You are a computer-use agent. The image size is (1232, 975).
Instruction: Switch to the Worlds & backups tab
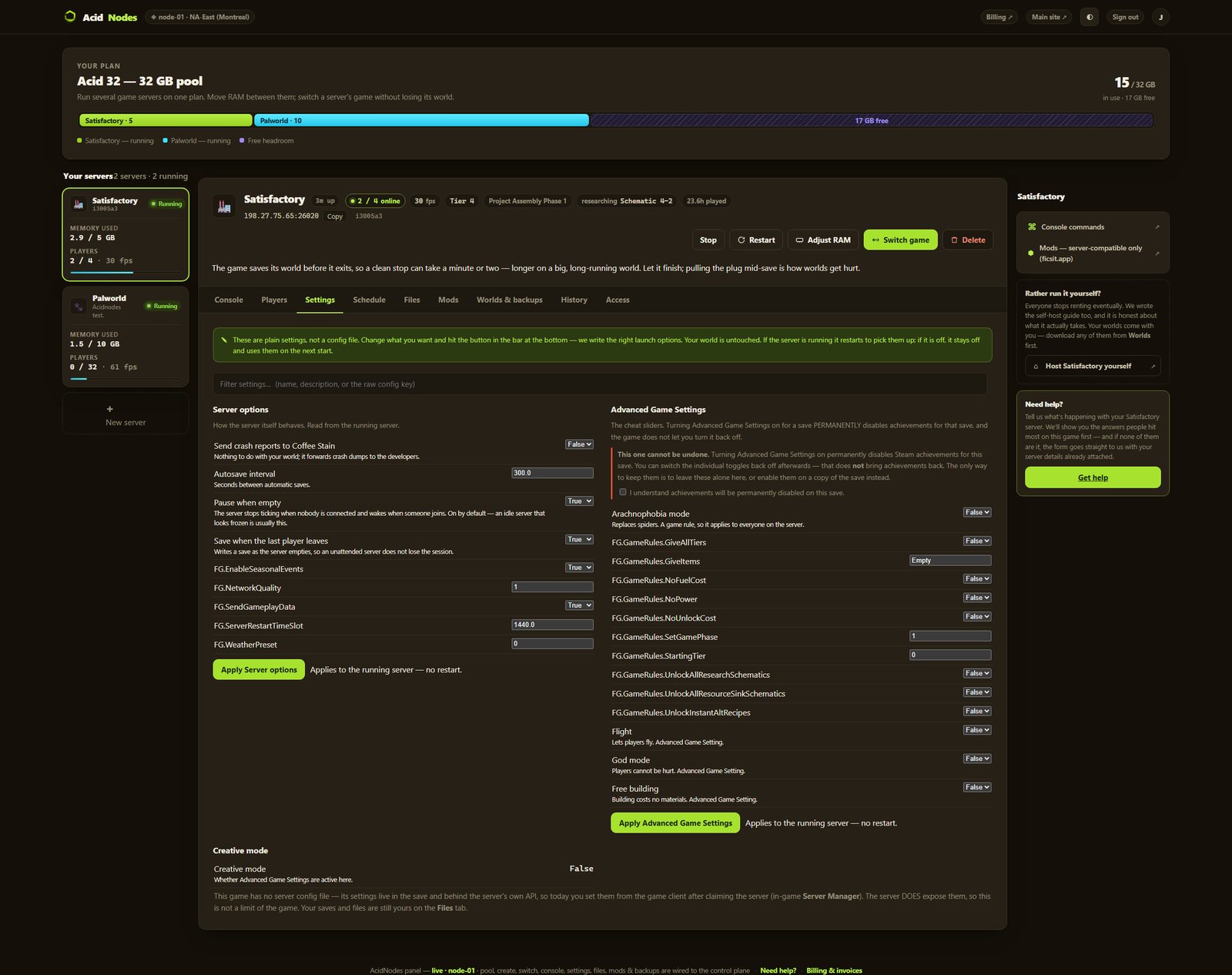tap(510, 300)
